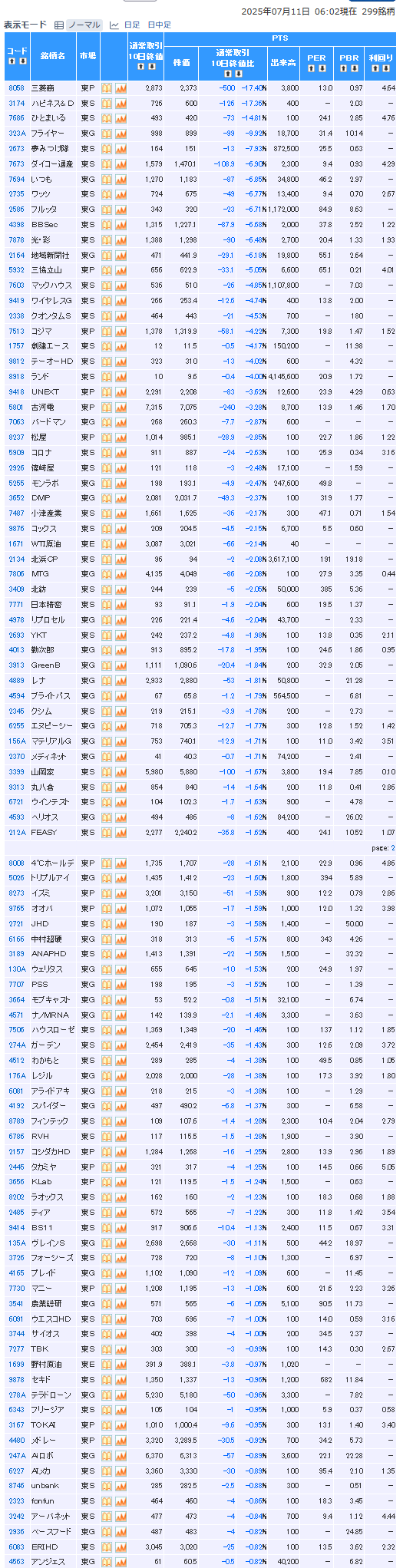403x1568 pixels.
Task: Open the book icon for 1671 WTI原油
Action: 107,544
